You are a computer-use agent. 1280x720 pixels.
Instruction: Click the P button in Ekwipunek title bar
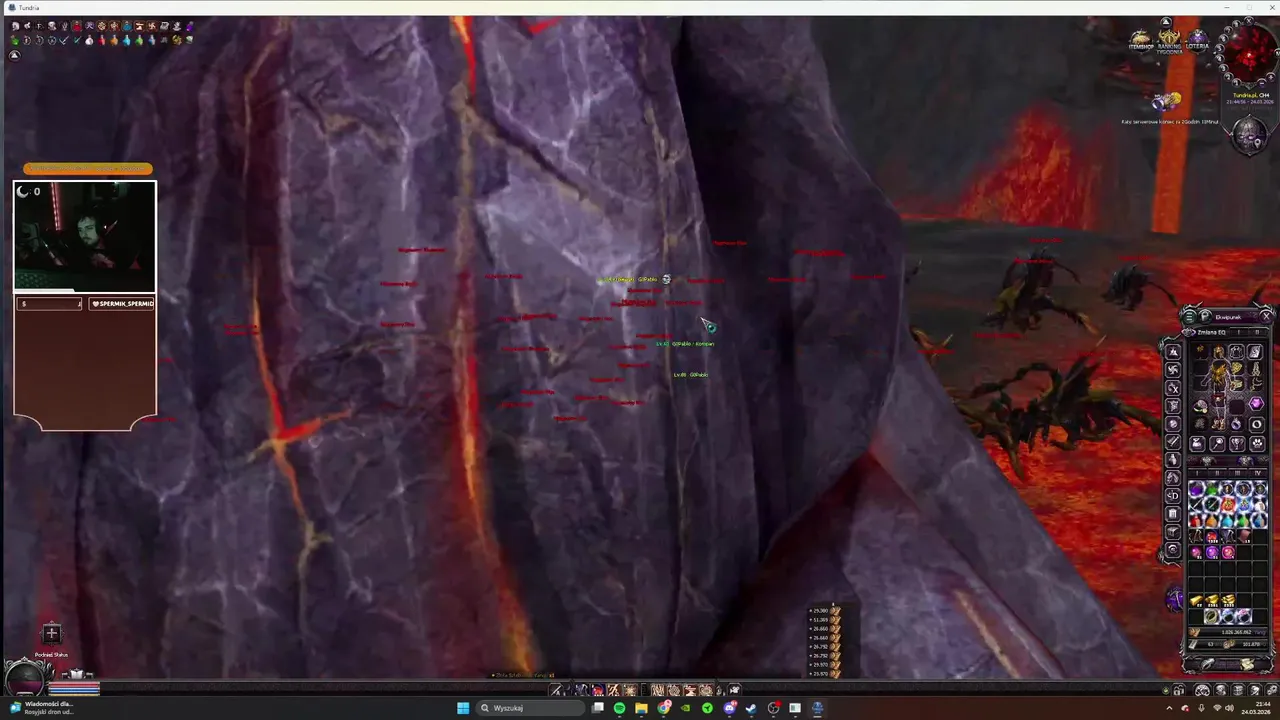click(1205, 316)
